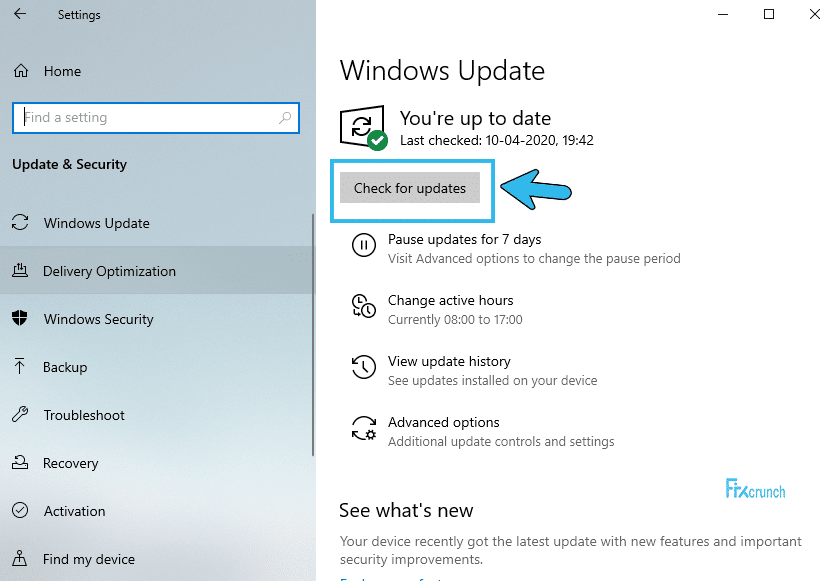
Task: Click the 'You're up to date' status text
Action: [475, 118]
